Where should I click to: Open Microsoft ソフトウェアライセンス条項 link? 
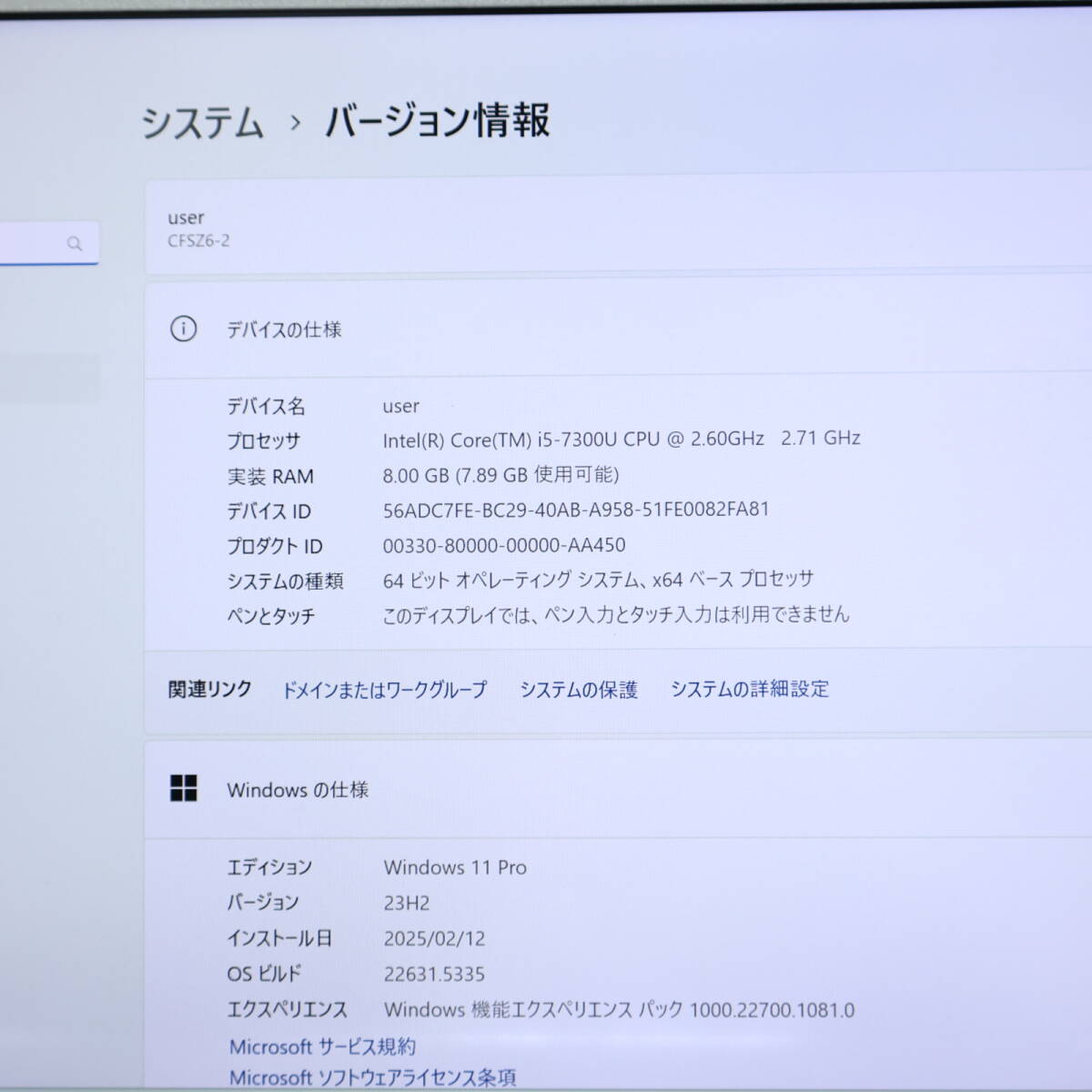[x=372, y=1077]
